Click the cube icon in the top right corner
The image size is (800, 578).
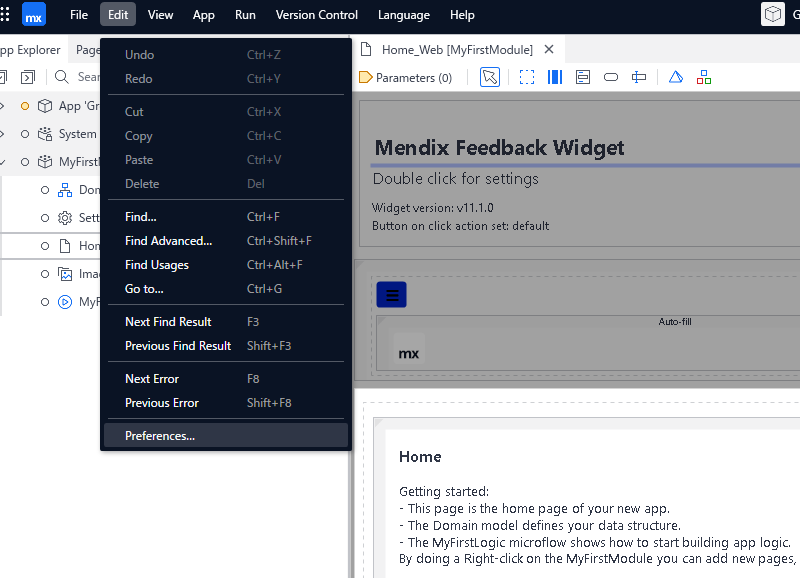[x=773, y=14]
